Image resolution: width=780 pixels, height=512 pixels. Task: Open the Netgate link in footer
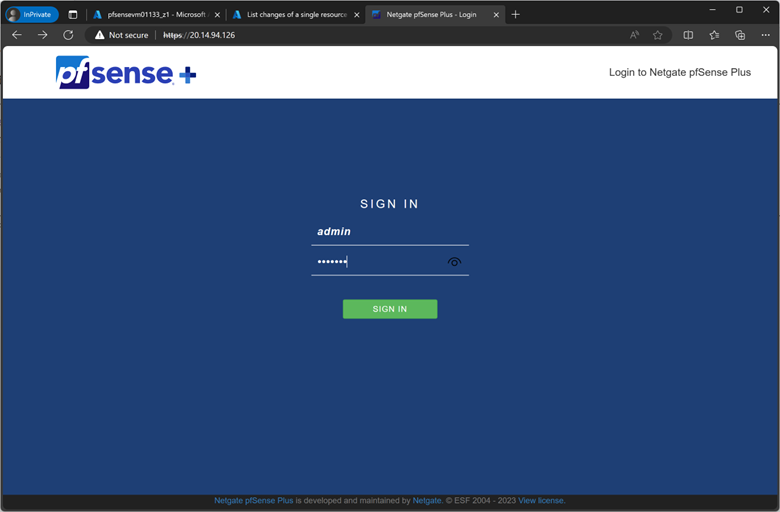(427, 501)
